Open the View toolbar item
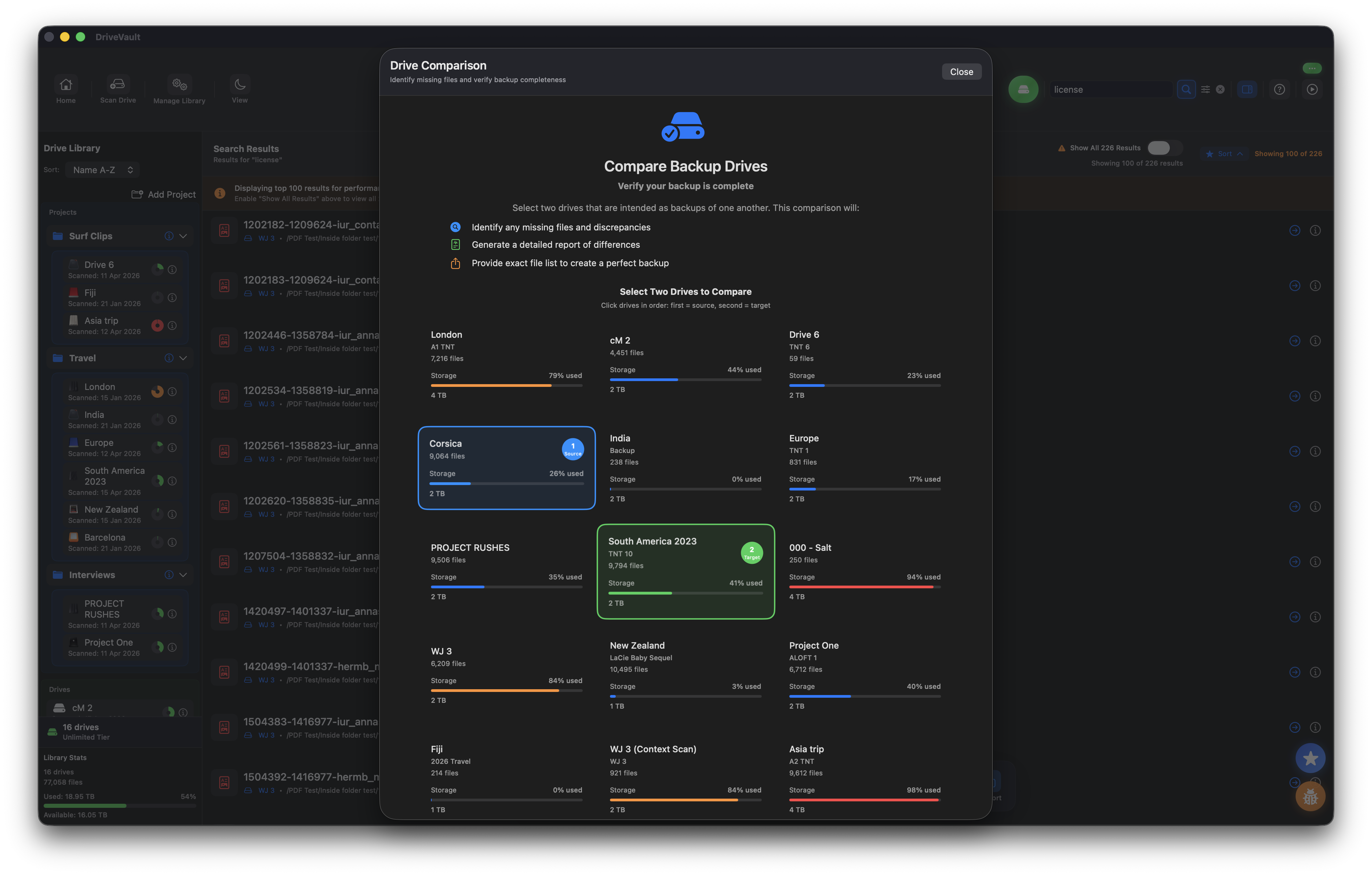This screenshot has height=876, width=1372. point(239,90)
